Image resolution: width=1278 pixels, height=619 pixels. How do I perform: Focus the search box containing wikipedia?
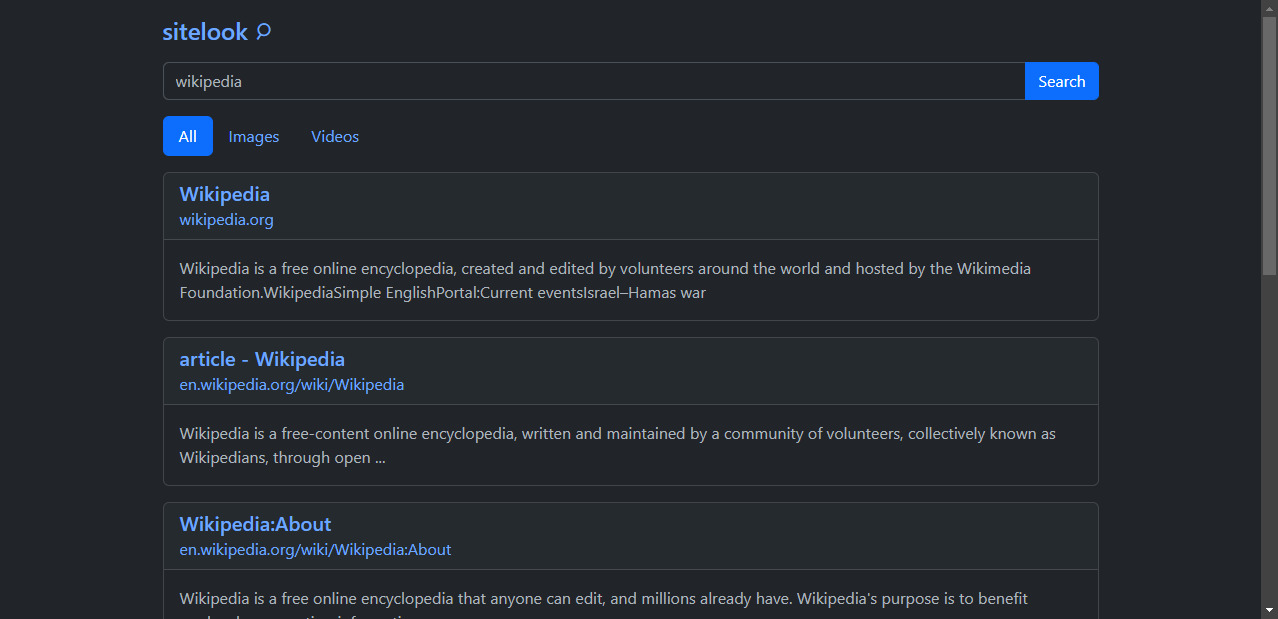tap(594, 81)
